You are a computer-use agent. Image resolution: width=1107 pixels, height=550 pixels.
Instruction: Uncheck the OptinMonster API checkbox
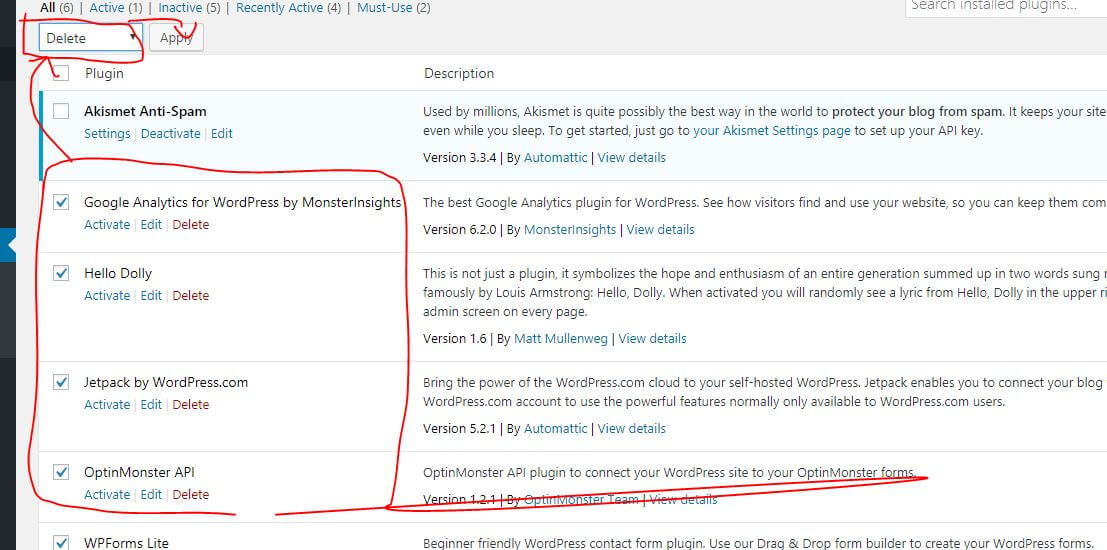point(61,472)
